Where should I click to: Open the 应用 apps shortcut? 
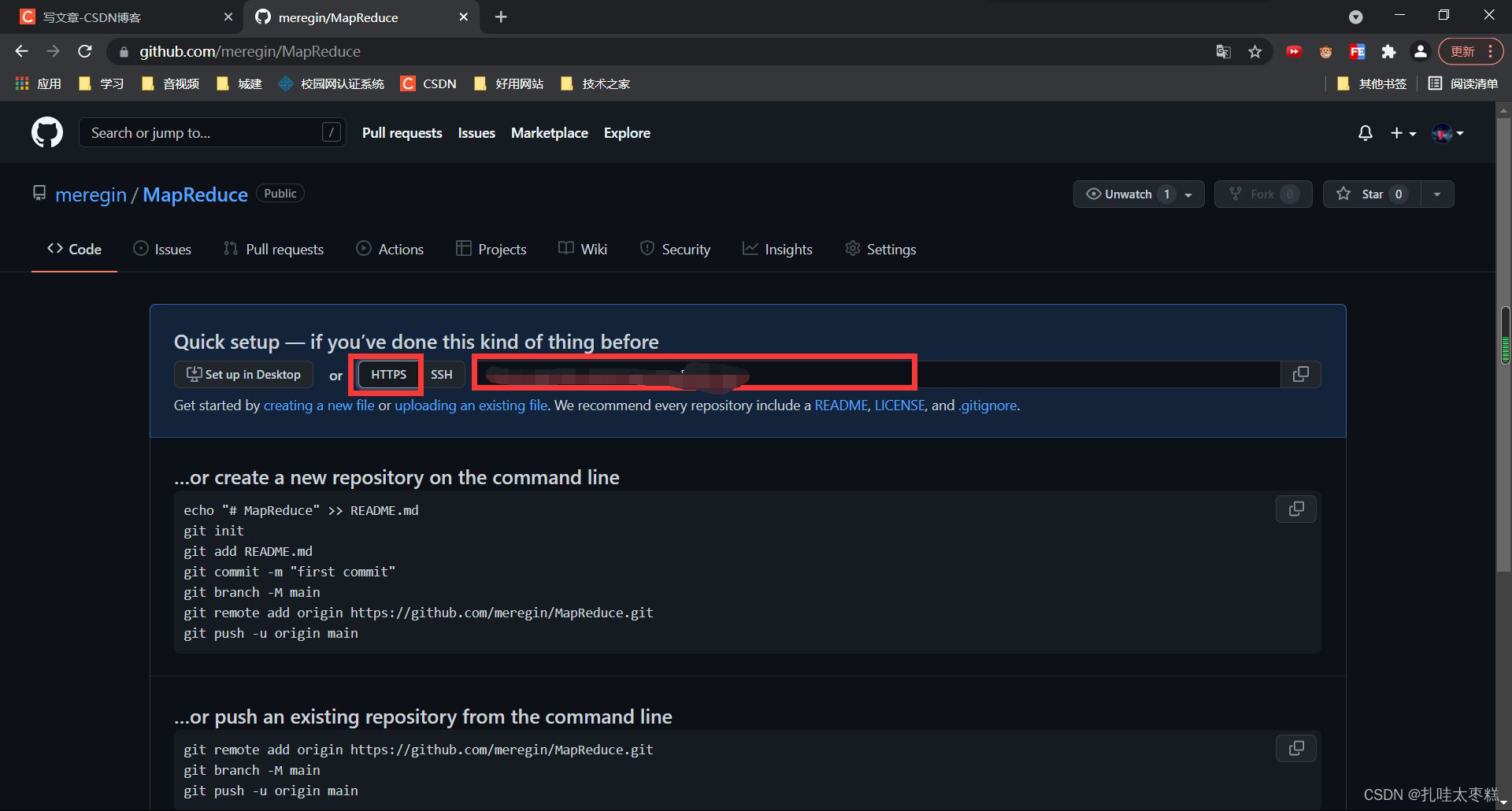(x=39, y=83)
